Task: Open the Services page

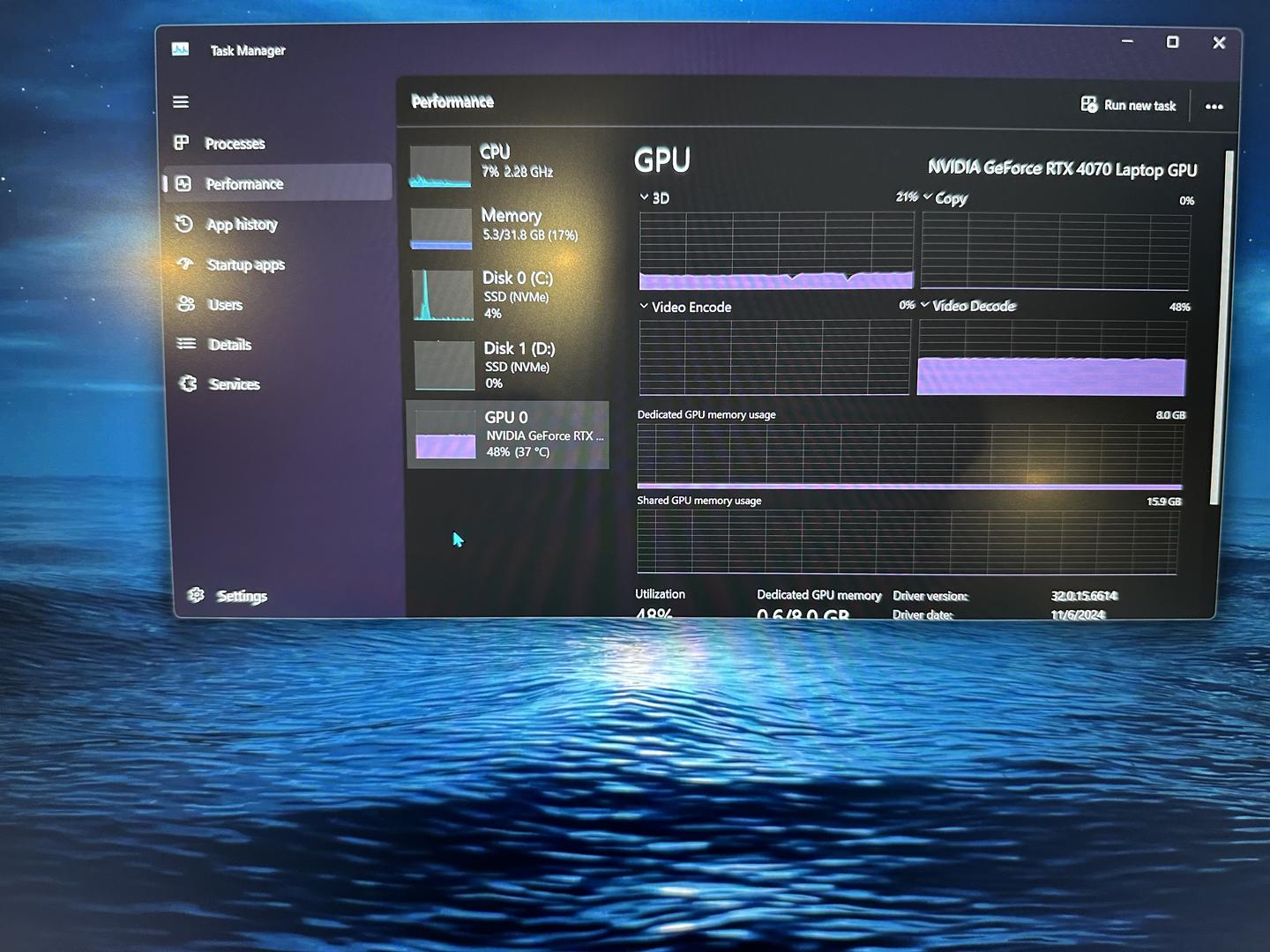Action: (281, 383)
